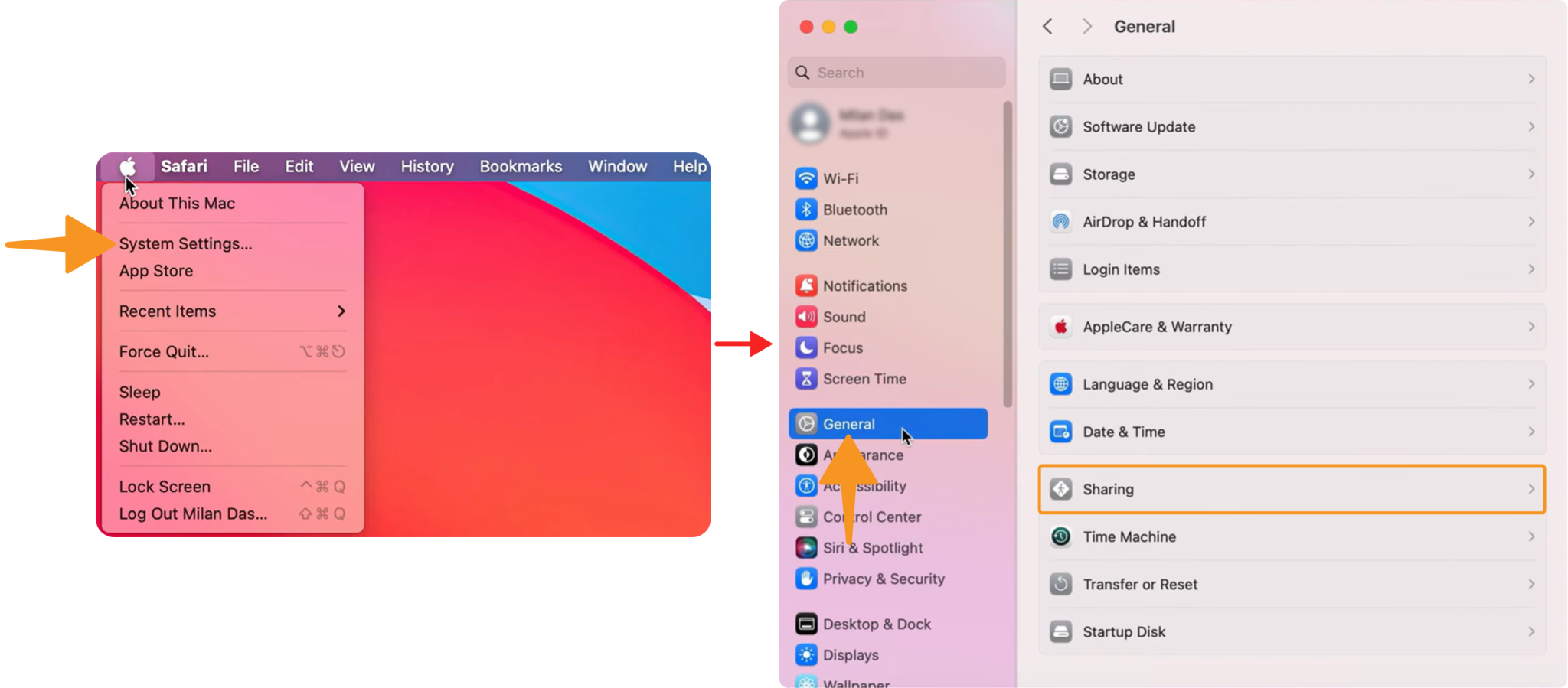Go back with the left arrow

(1047, 27)
